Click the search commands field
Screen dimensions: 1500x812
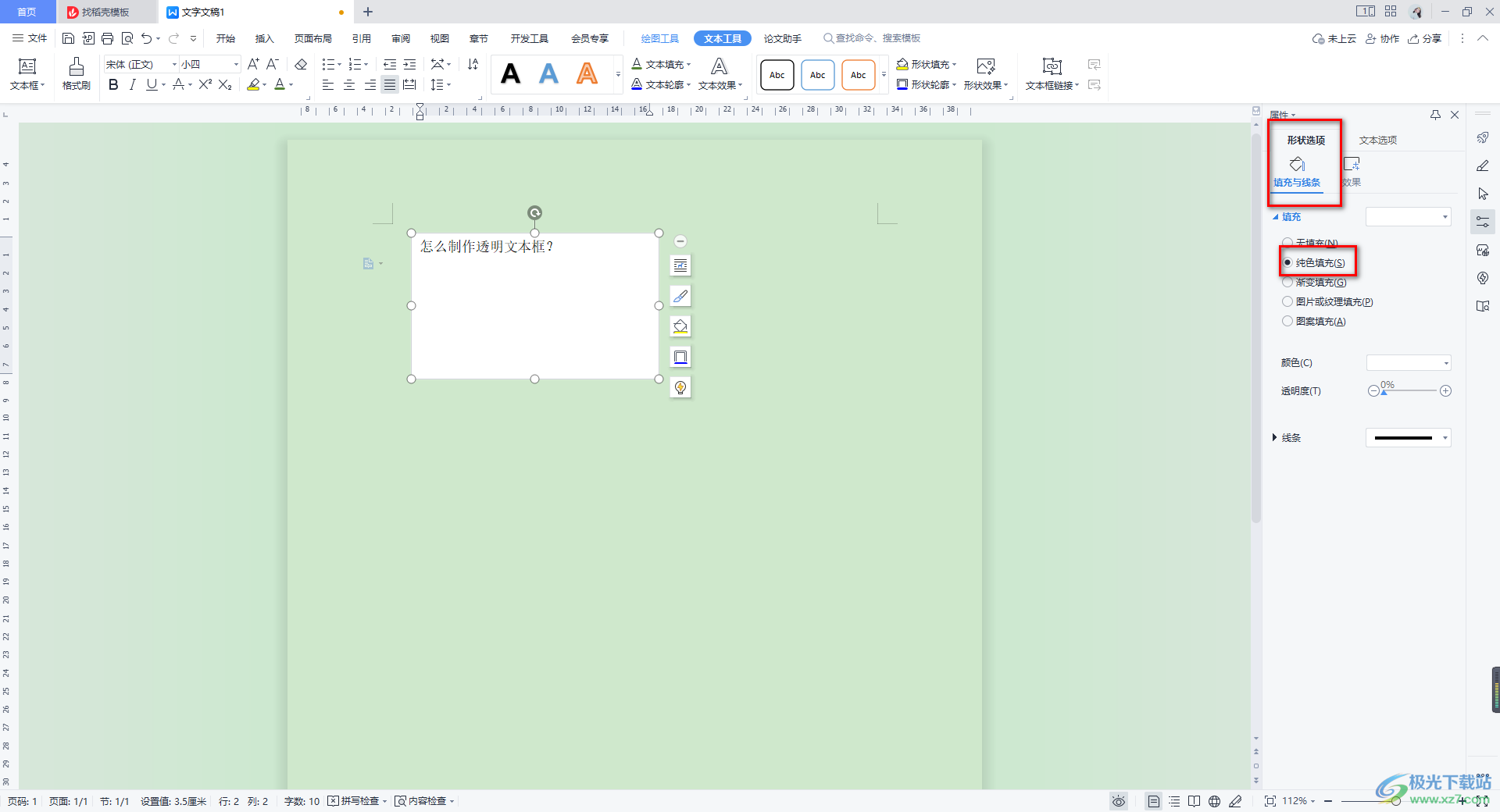[872, 38]
